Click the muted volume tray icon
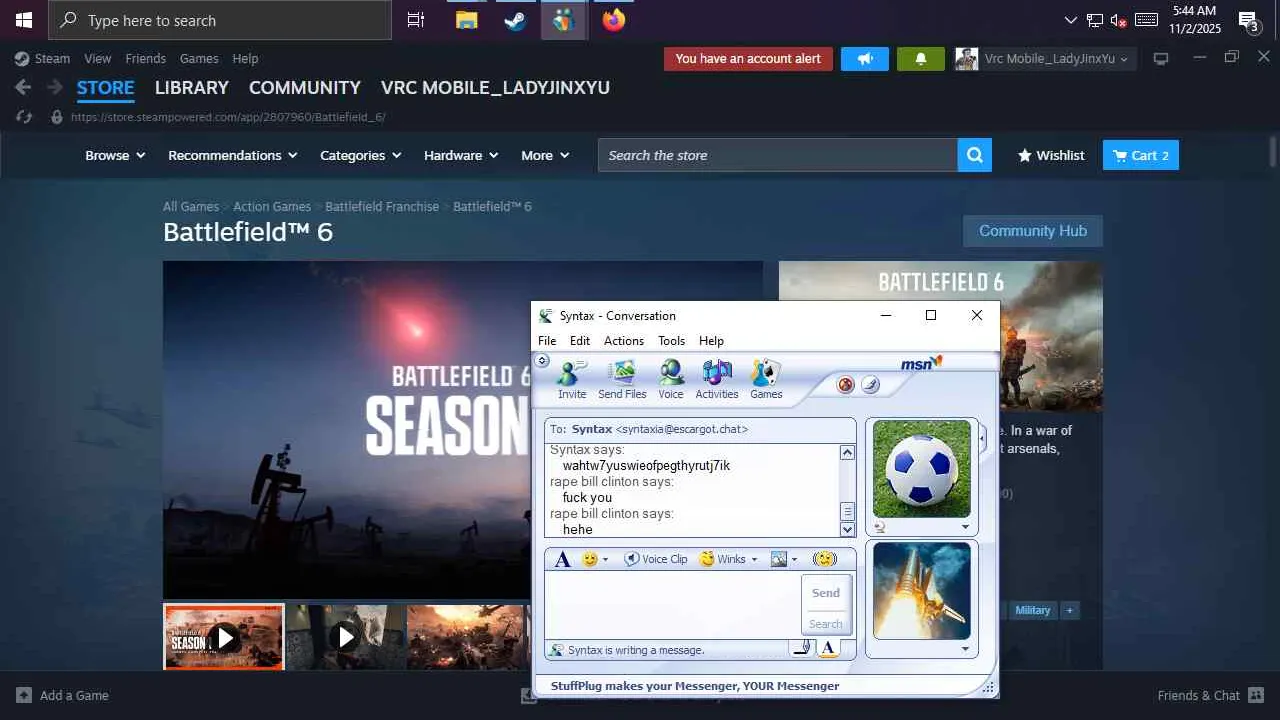The height and width of the screenshot is (720, 1280). [1119, 20]
